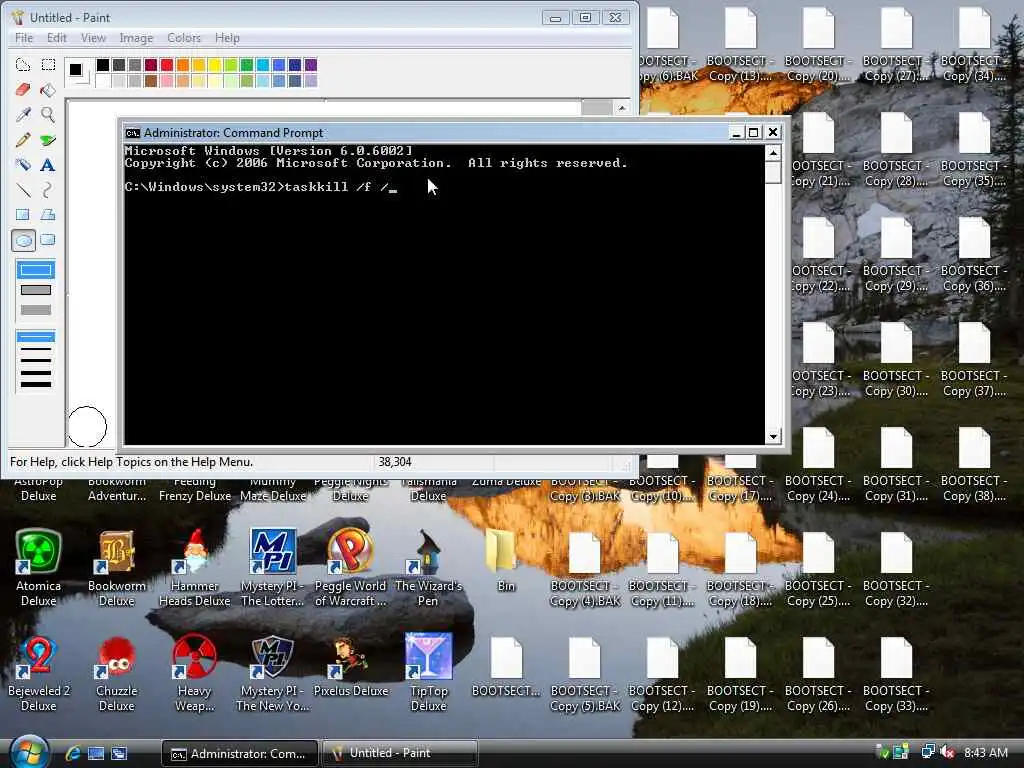Pick the brown color swatch
The width and height of the screenshot is (1024, 768).
150,81
